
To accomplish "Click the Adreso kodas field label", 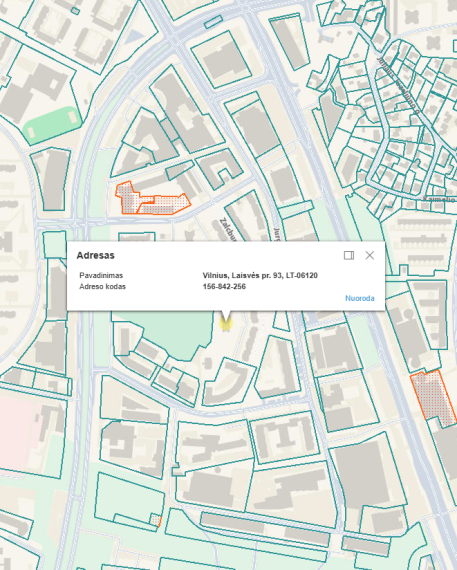I will (x=103, y=286).
